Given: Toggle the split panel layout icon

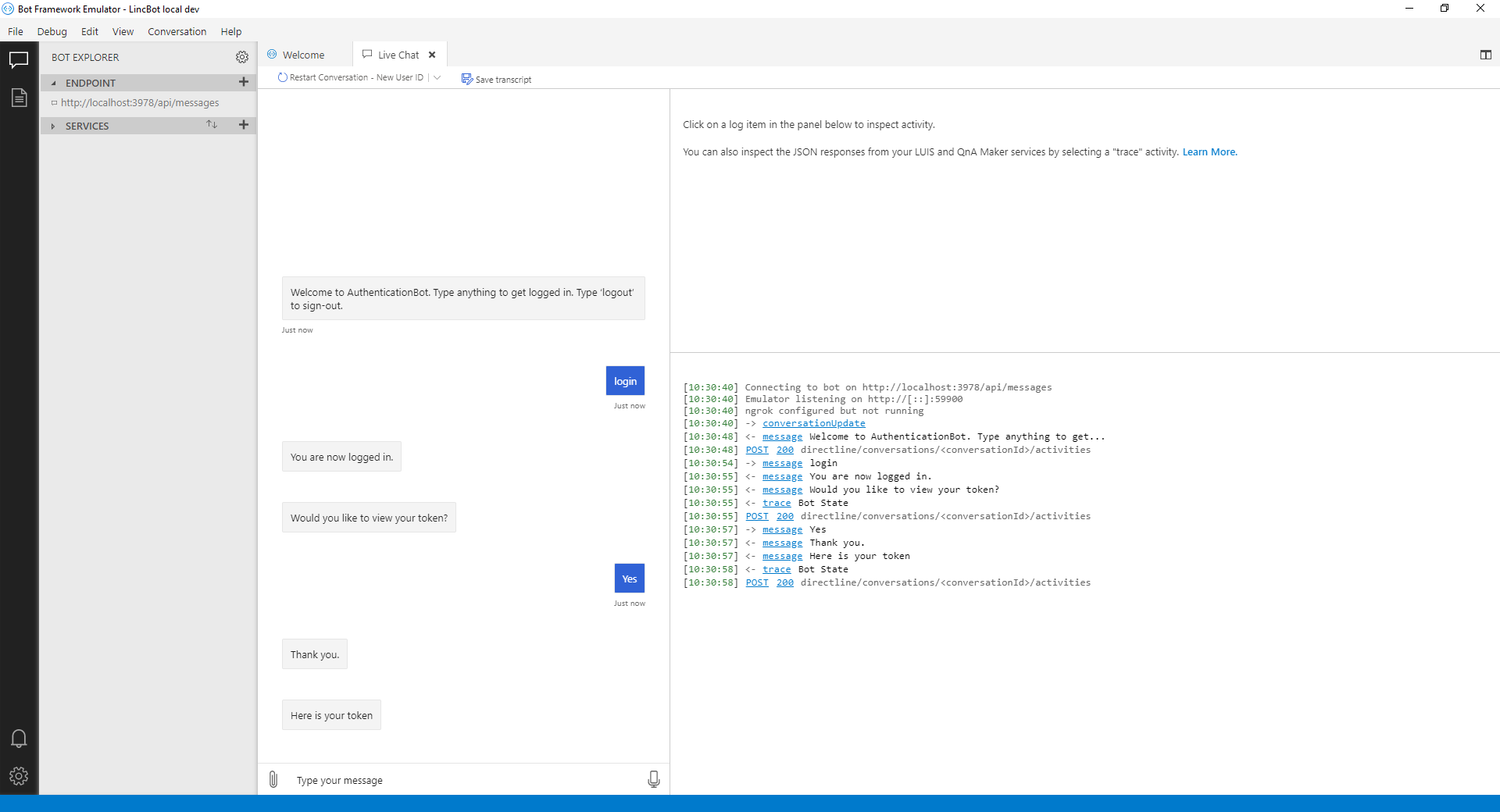Looking at the screenshot, I should pyautogui.click(x=1487, y=55).
